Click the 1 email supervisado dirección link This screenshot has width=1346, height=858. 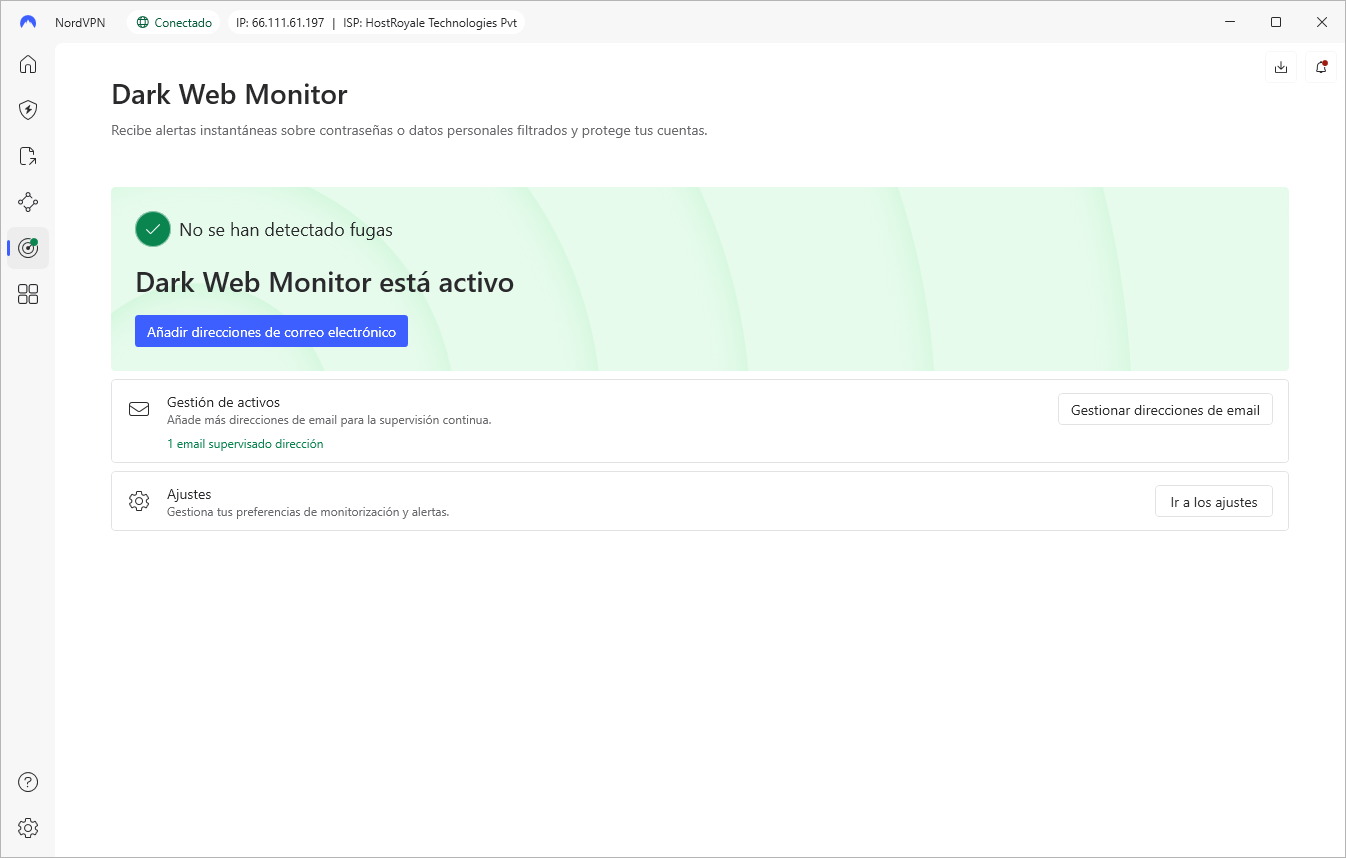(x=245, y=443)
